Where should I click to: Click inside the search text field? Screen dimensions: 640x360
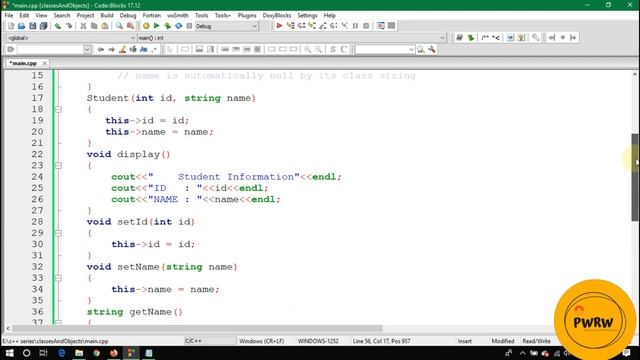click(x=50, y=49)
